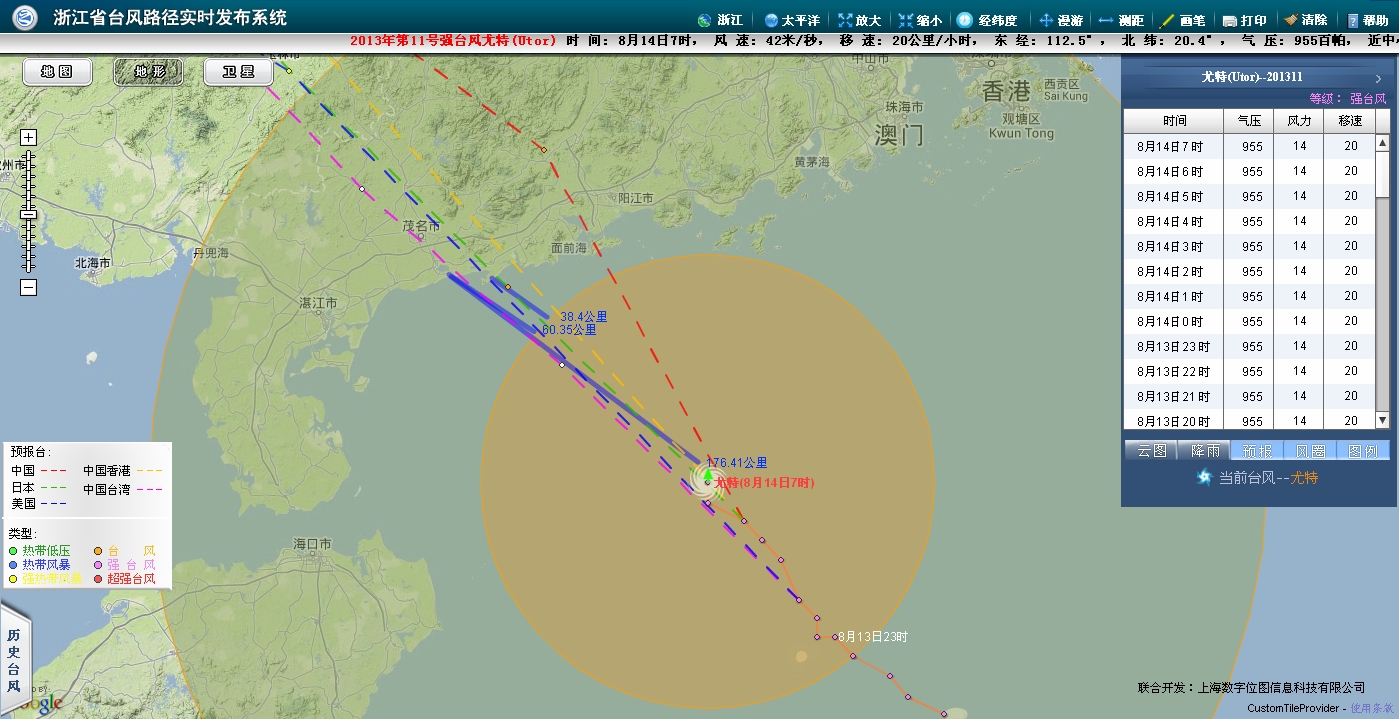Open the 云图 cloud image tab
1399x719 pixels.
coord(1151,451)
